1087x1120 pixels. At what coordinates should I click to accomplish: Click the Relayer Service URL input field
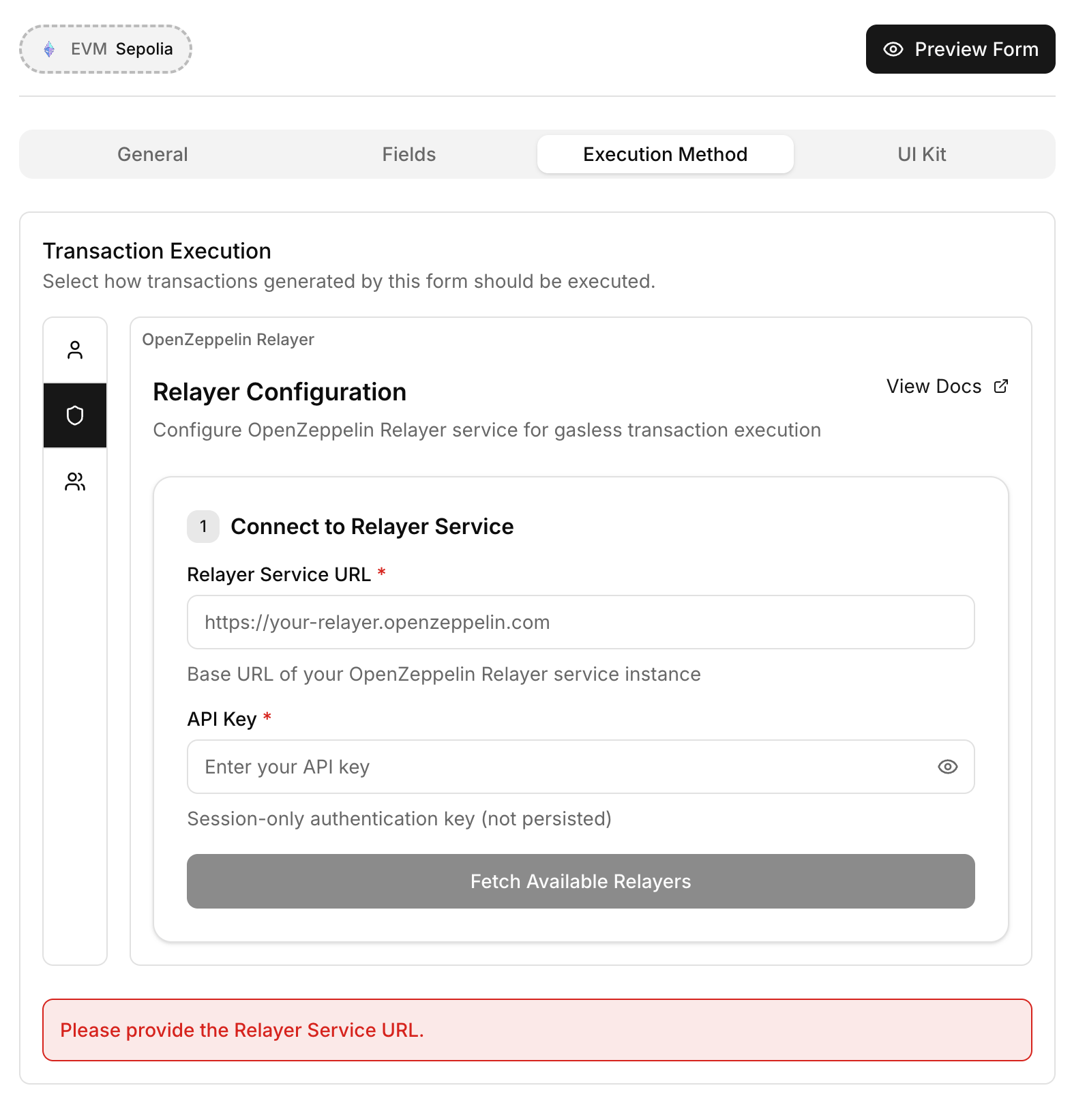pyautogui.click(x=580, y=621)
